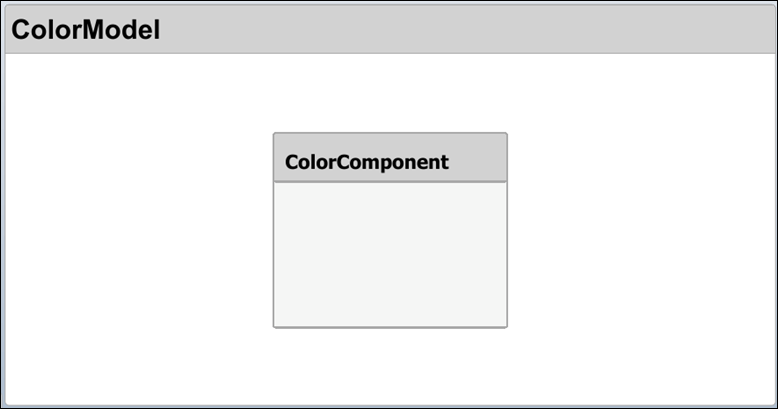Viewport: 778px width, 409px height.
Task: Click the bottom-right corner of ColorComponent block
Action: coord(506,325)
